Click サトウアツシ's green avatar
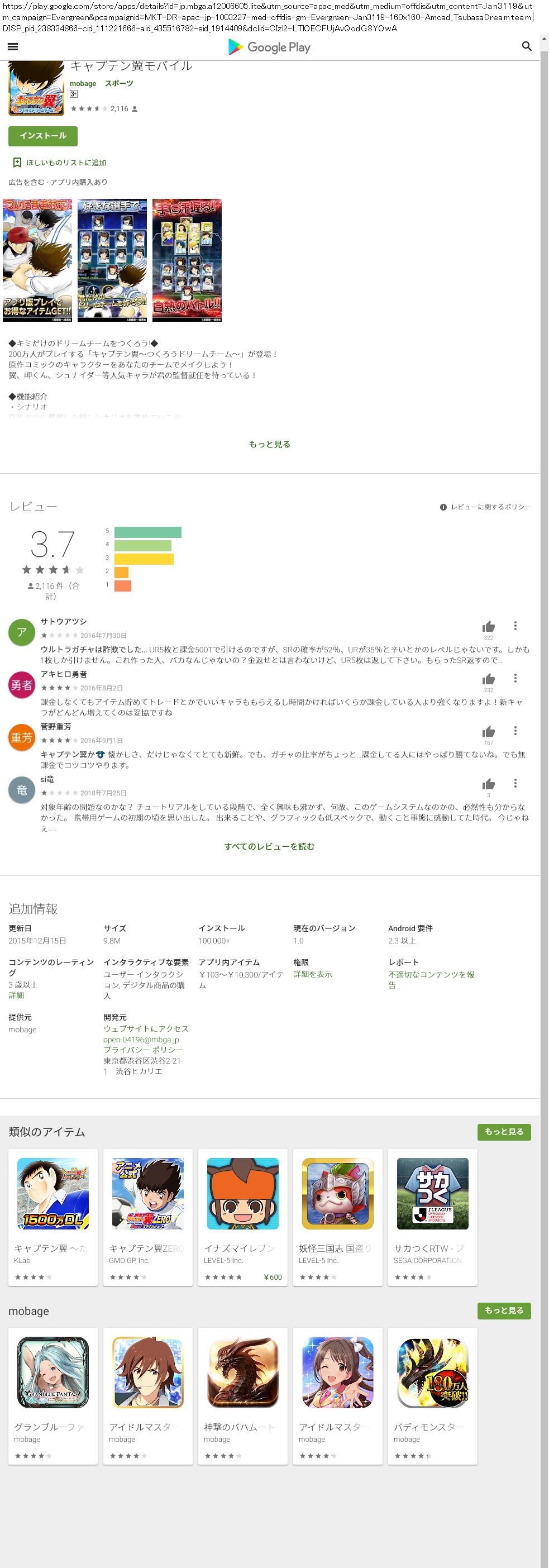This screenshot has height=1568, width=549. pos(21,632)
